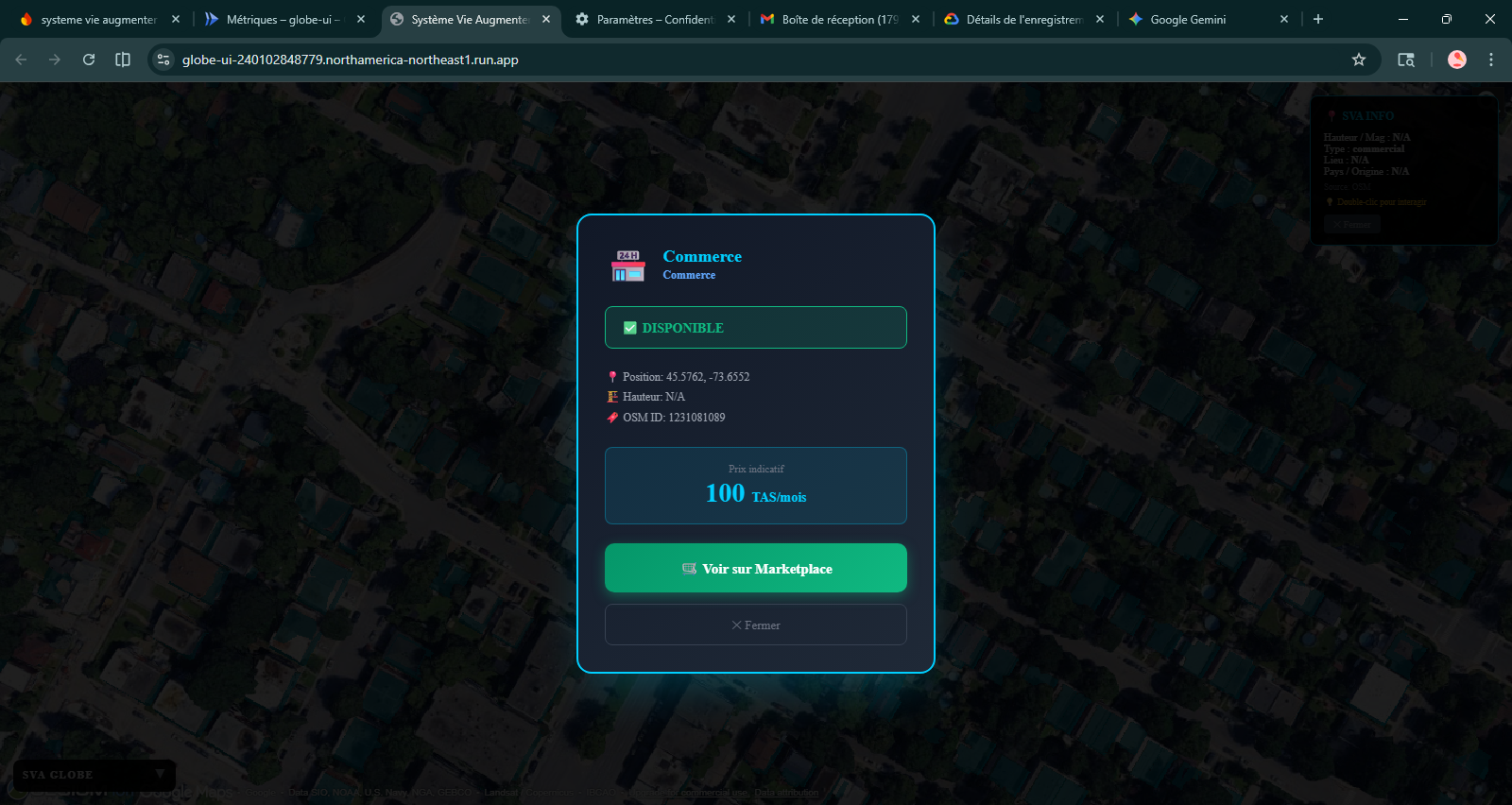Close the Google Gemini tab

click(1284, 19)
